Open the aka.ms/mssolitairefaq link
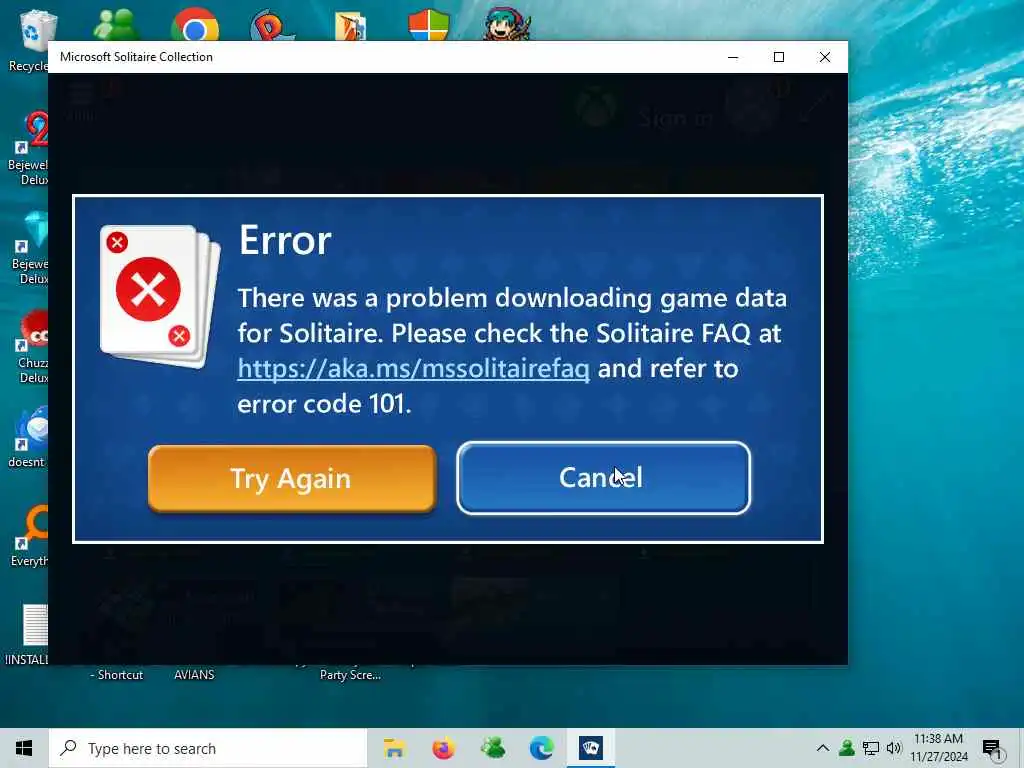 click(x=413, y=368)
